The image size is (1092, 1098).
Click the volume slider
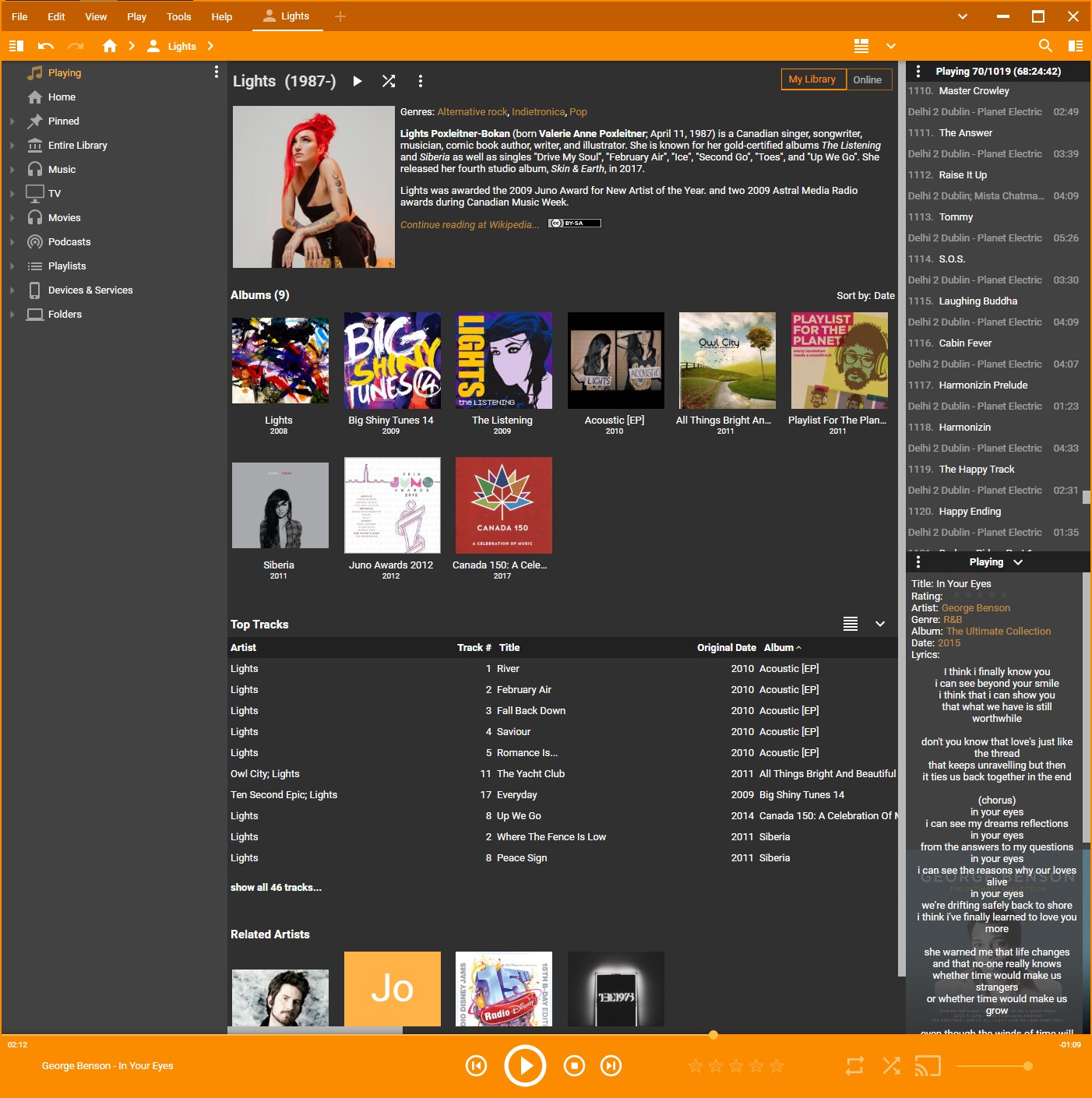(992, 1066)
